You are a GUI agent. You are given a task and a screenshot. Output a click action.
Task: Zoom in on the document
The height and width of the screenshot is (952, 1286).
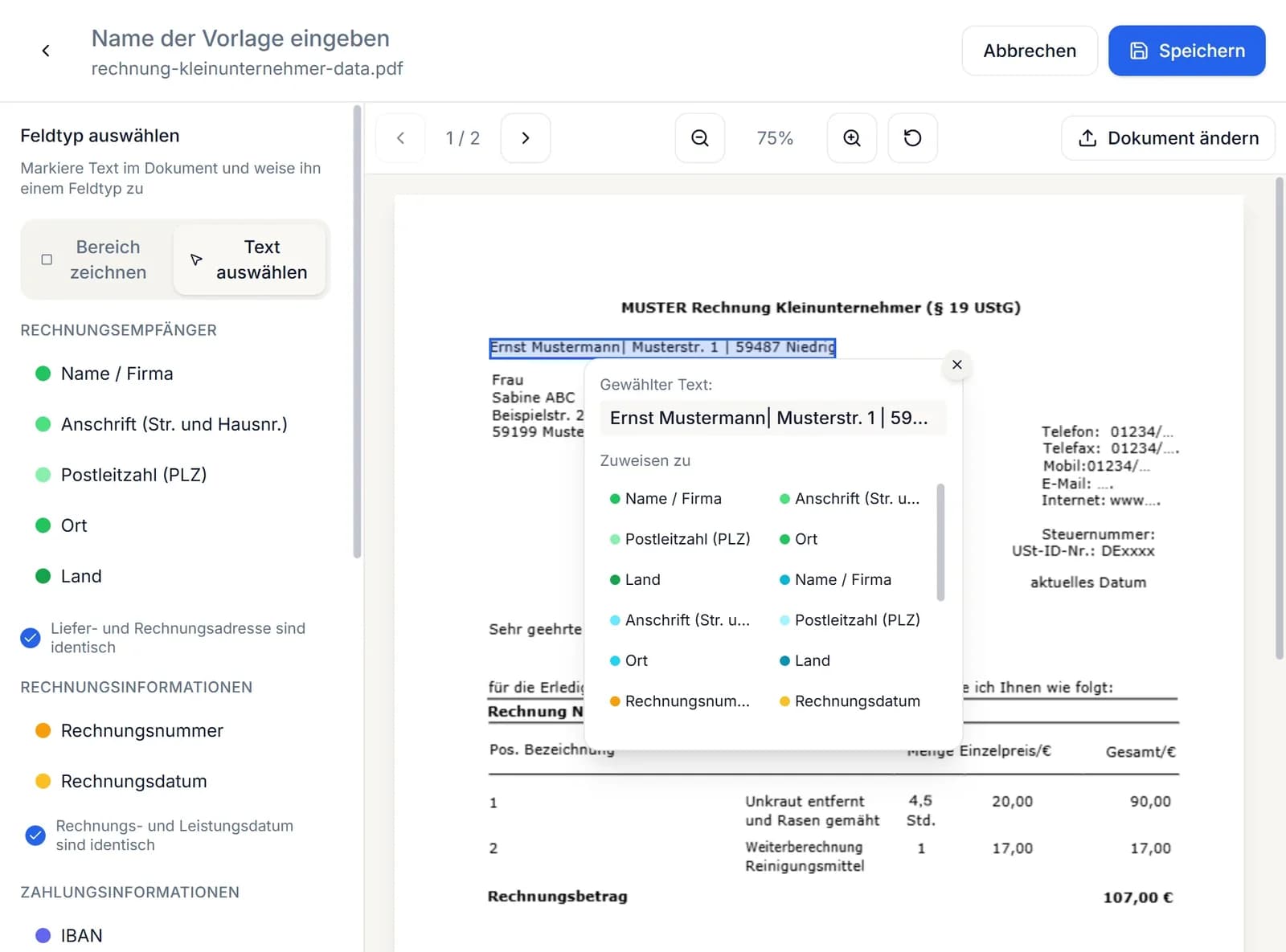tap(852, 138)
